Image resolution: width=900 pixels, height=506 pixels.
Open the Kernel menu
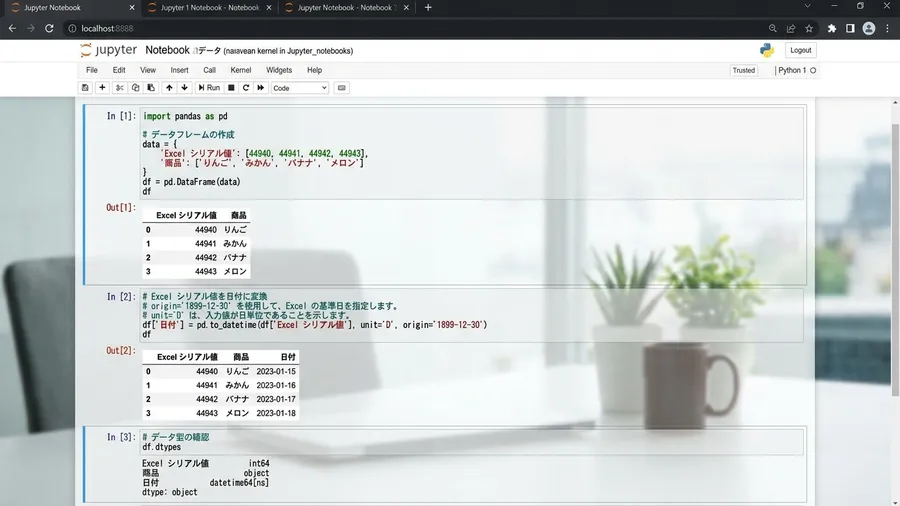240,70
